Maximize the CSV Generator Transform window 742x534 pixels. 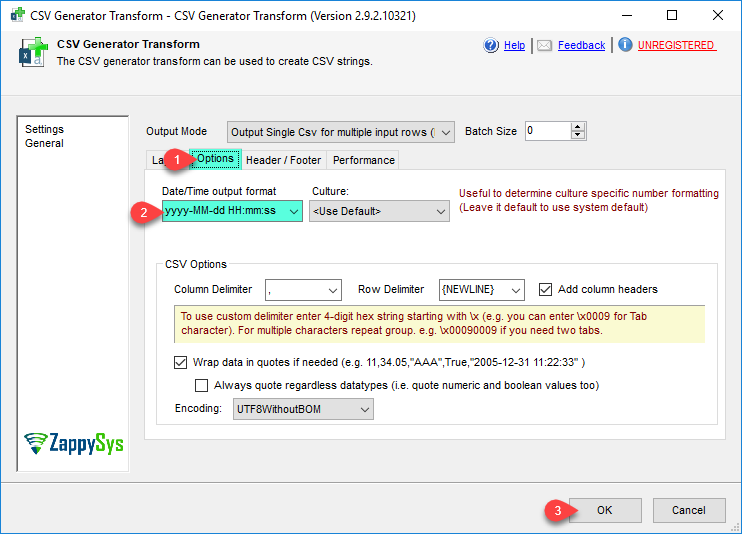(x=672, y=15)
